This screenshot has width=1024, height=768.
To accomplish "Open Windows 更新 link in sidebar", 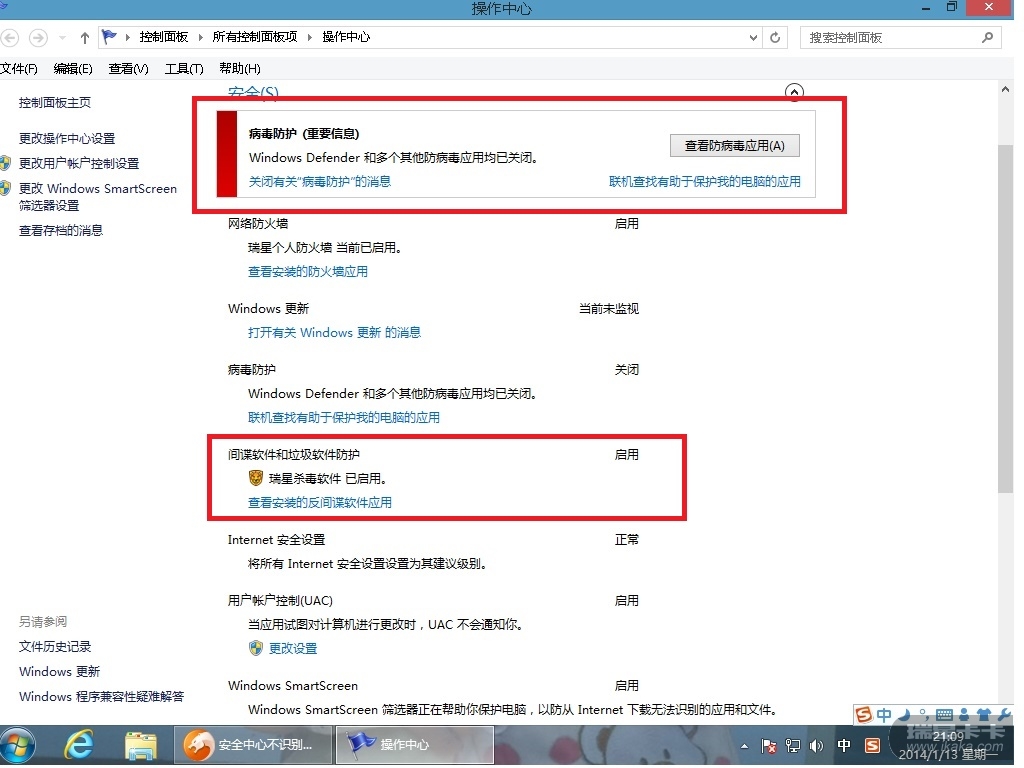I will point(59,672).
